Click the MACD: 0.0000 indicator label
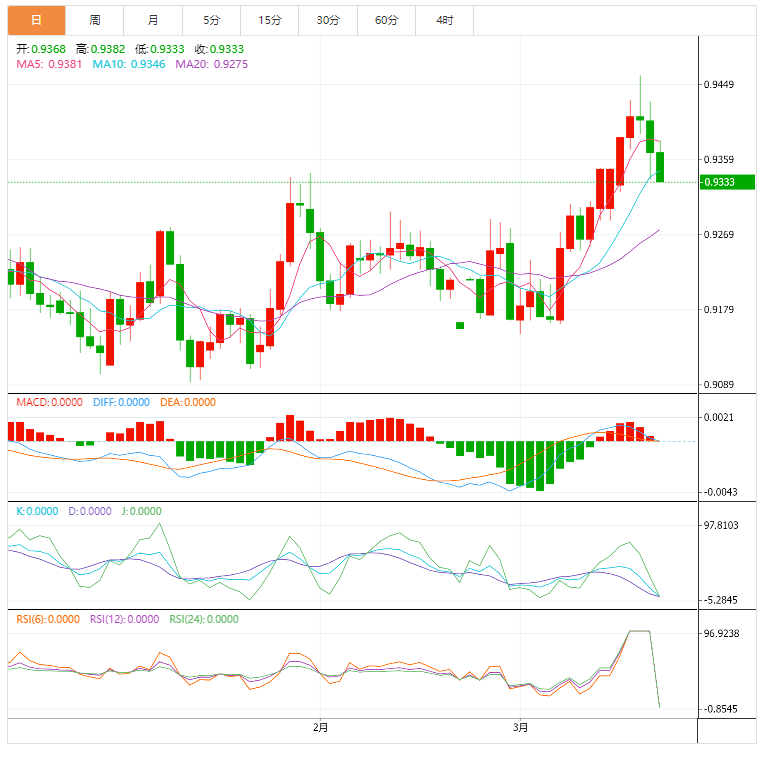Image resolution: width=765 pixels, height=757 pixels. (49, 402)
